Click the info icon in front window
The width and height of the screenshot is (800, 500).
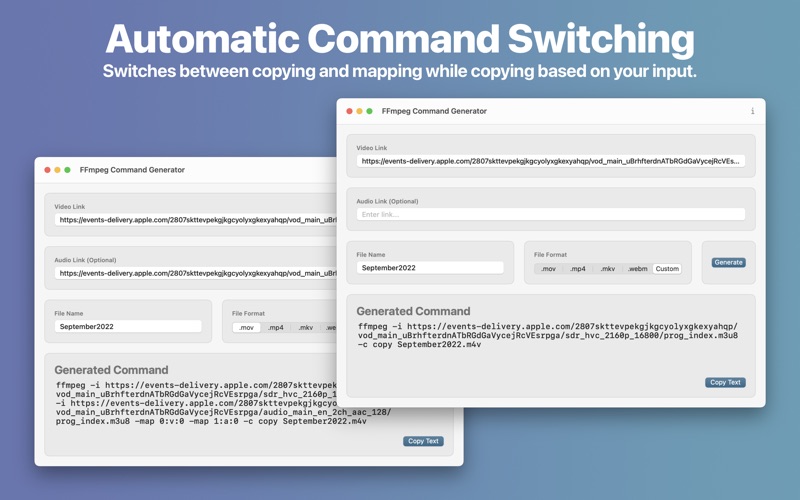[752, 111]
